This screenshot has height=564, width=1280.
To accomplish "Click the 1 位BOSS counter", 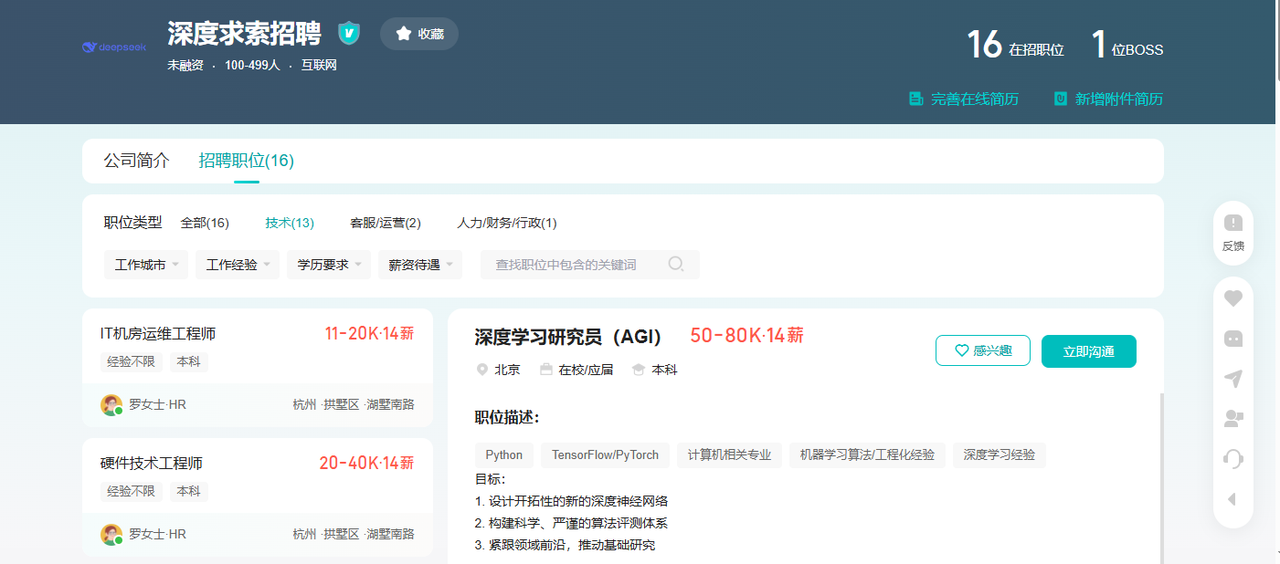I will [x=1127, y=46].
